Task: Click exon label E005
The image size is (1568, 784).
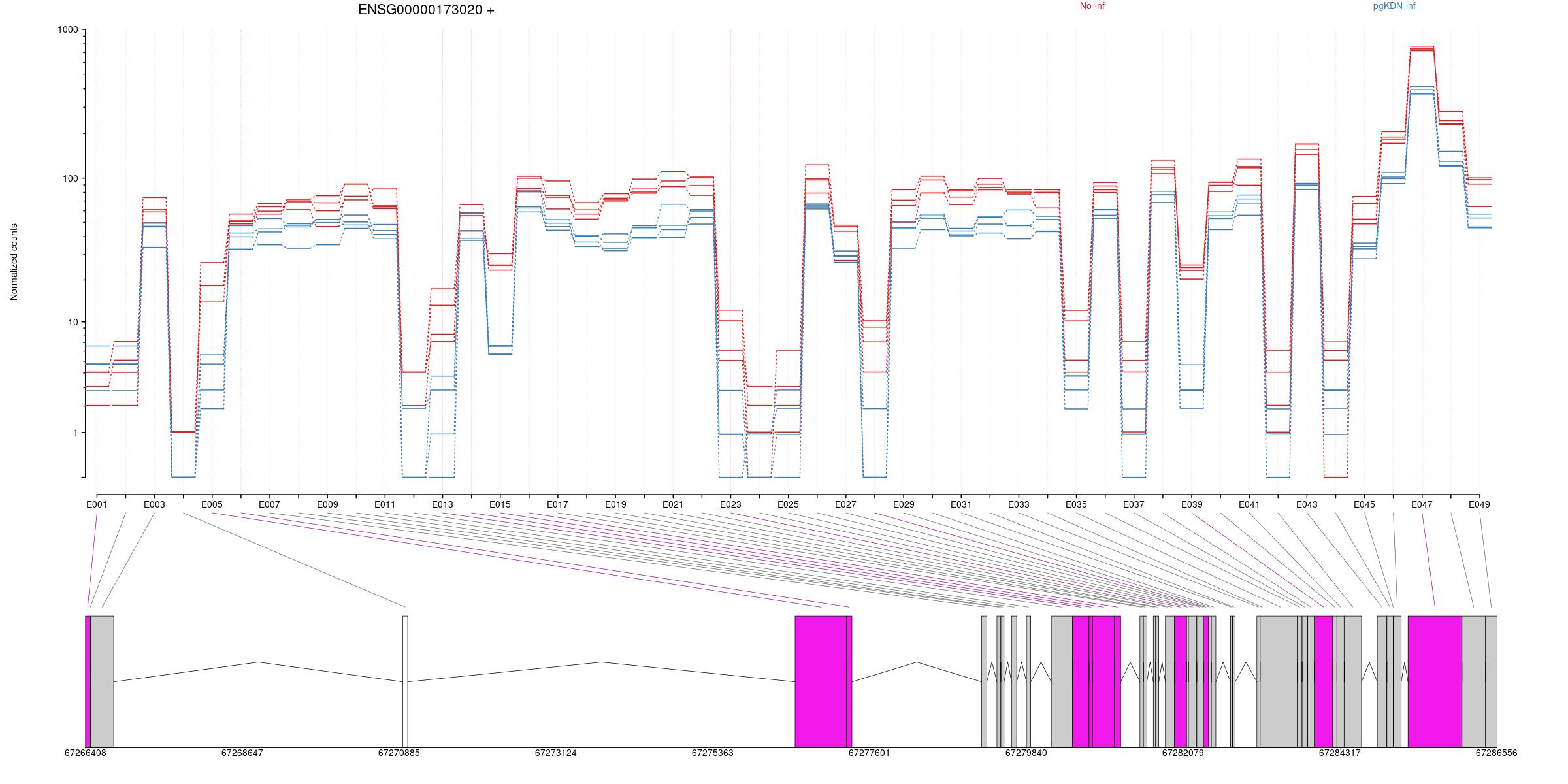Action: pos(212,504)
